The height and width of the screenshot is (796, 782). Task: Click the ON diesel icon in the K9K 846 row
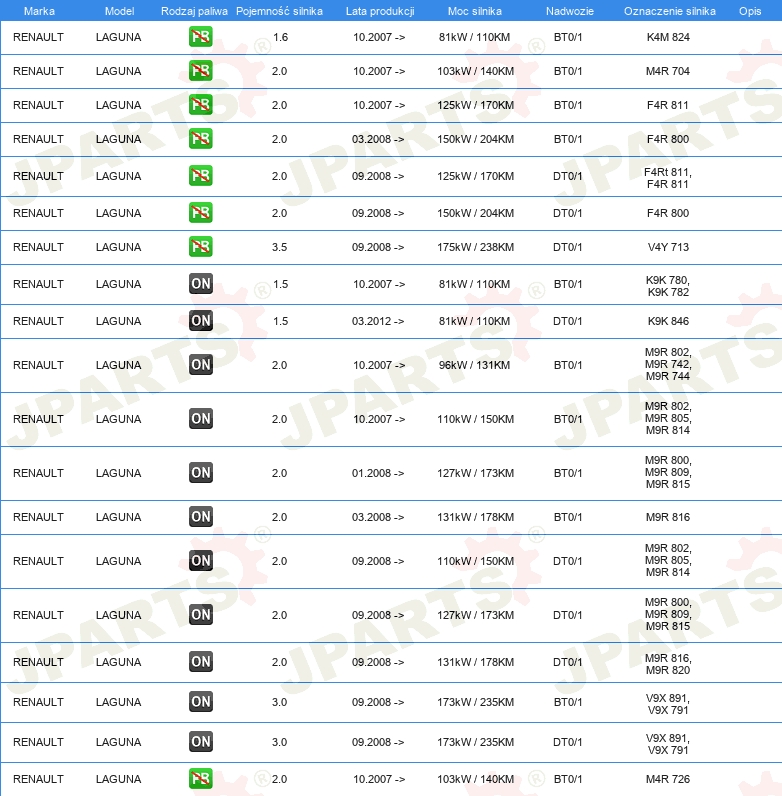tap(201, 321)
